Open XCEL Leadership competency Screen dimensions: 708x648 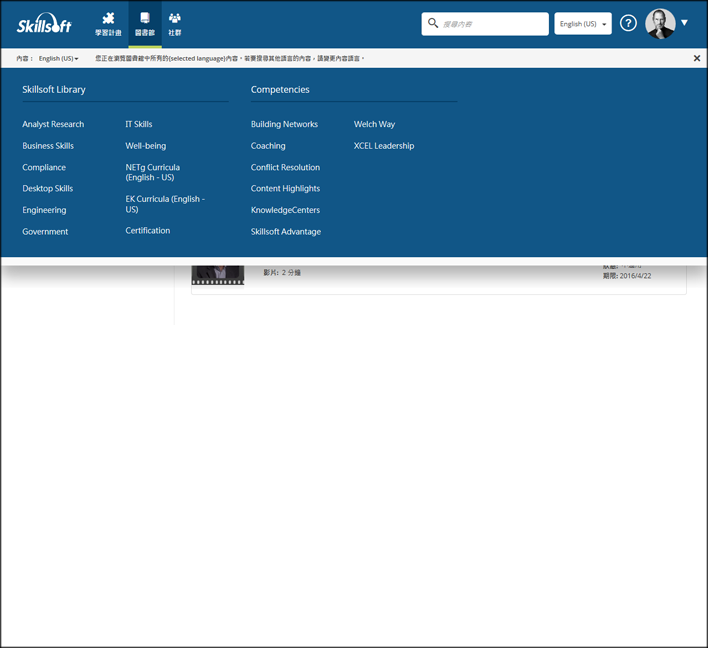tap(384, 146)
